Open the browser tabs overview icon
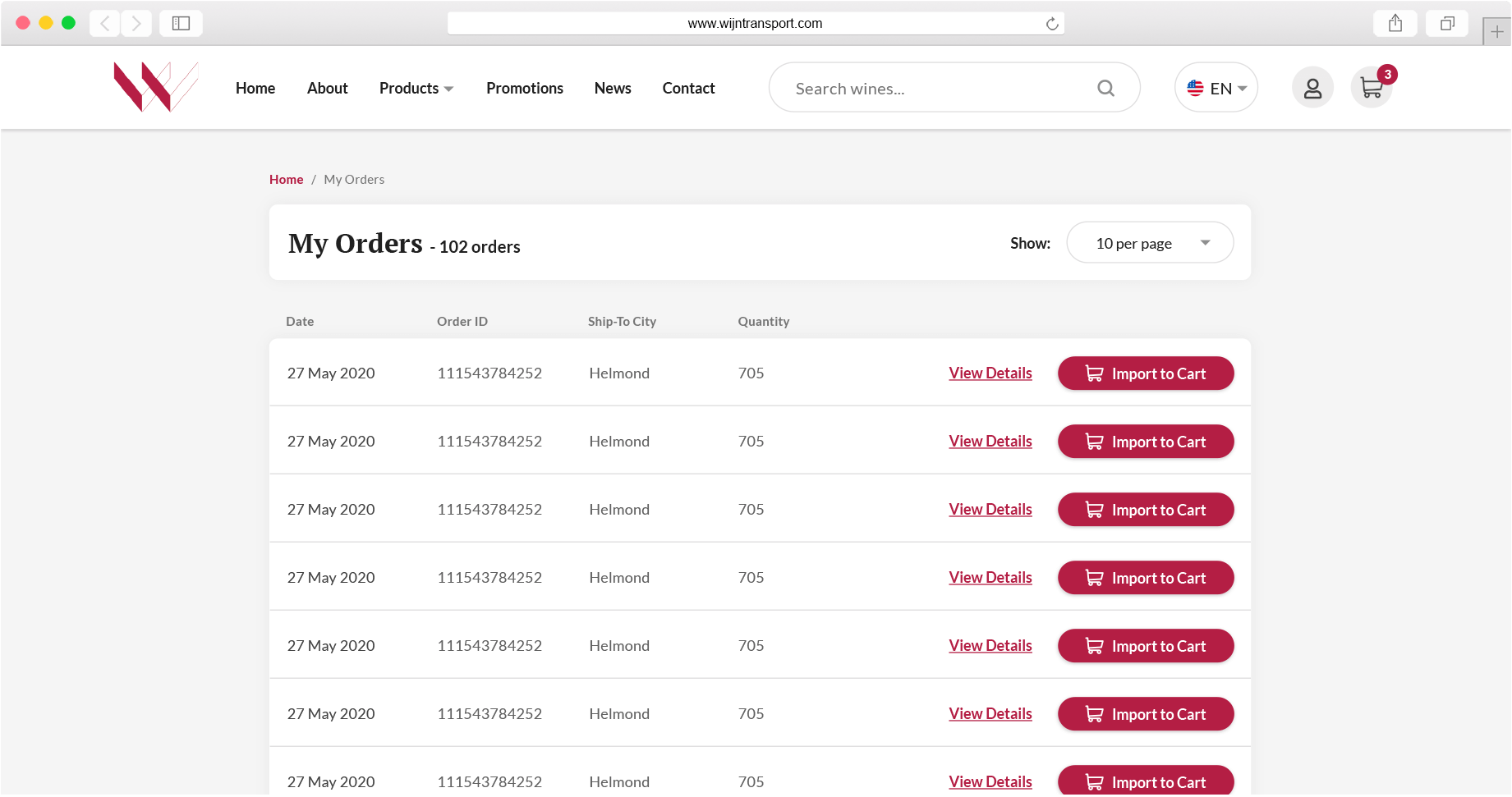The image size is (1512, 797). point(1447,23)
